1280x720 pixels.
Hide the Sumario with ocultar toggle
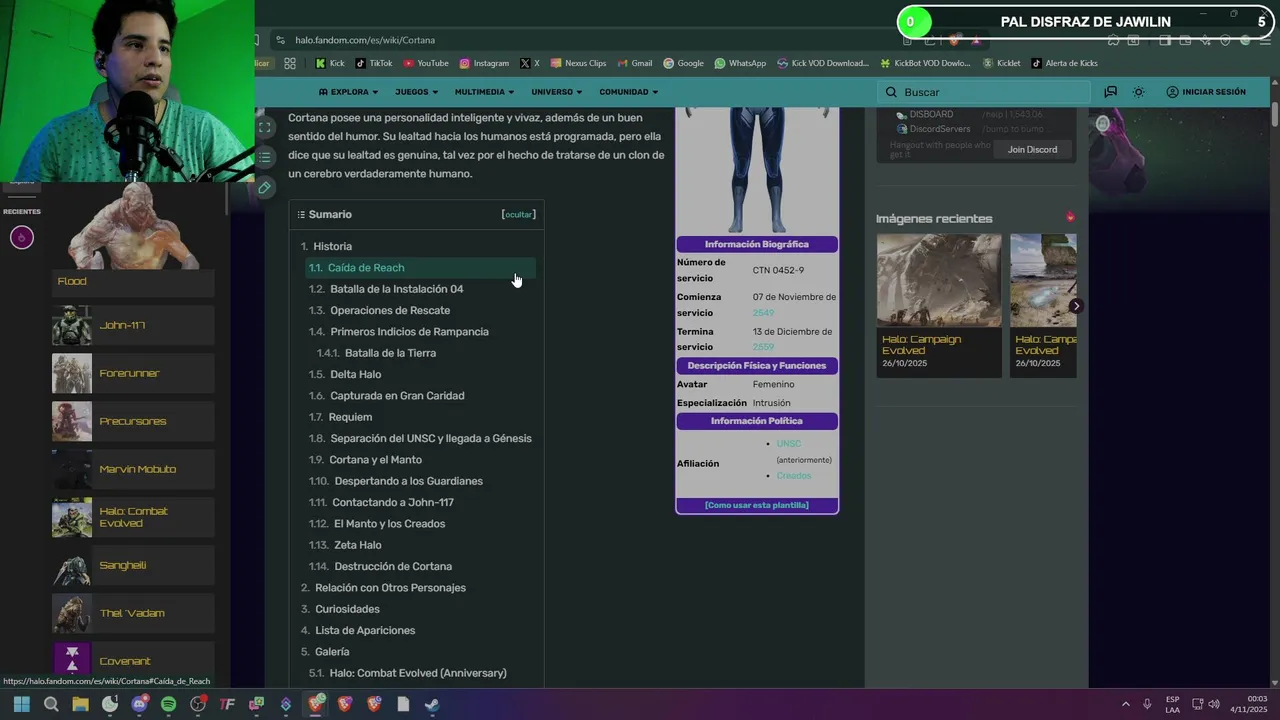coord(518,214)
